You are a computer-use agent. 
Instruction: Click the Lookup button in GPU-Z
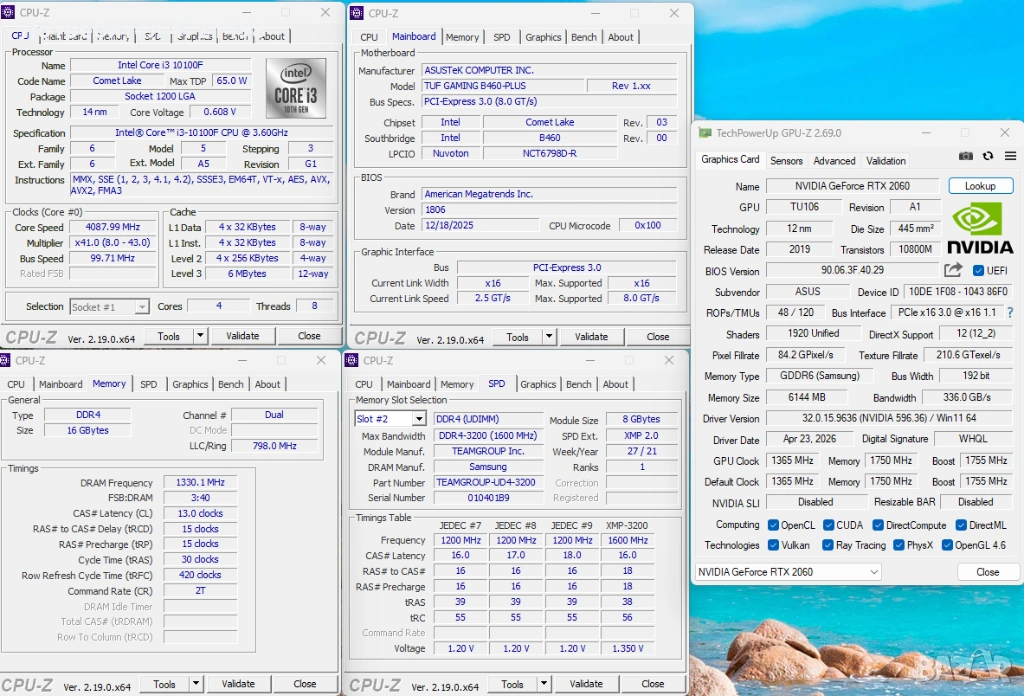coord(980,186)
